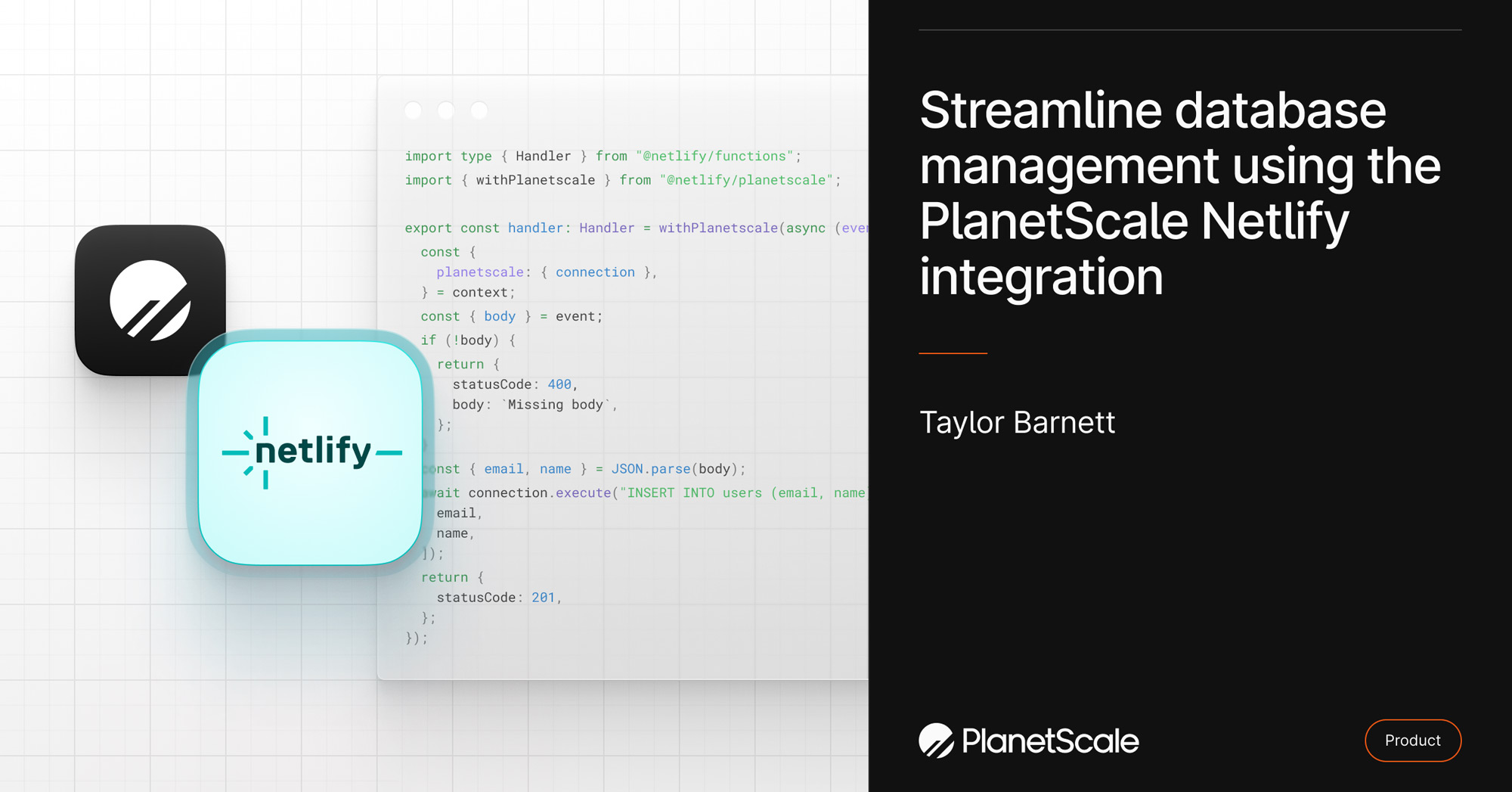The width and height of the screenshot is (1512, 792).
Task: Click 'export const handler' code line
Action: tap(637, 228)
